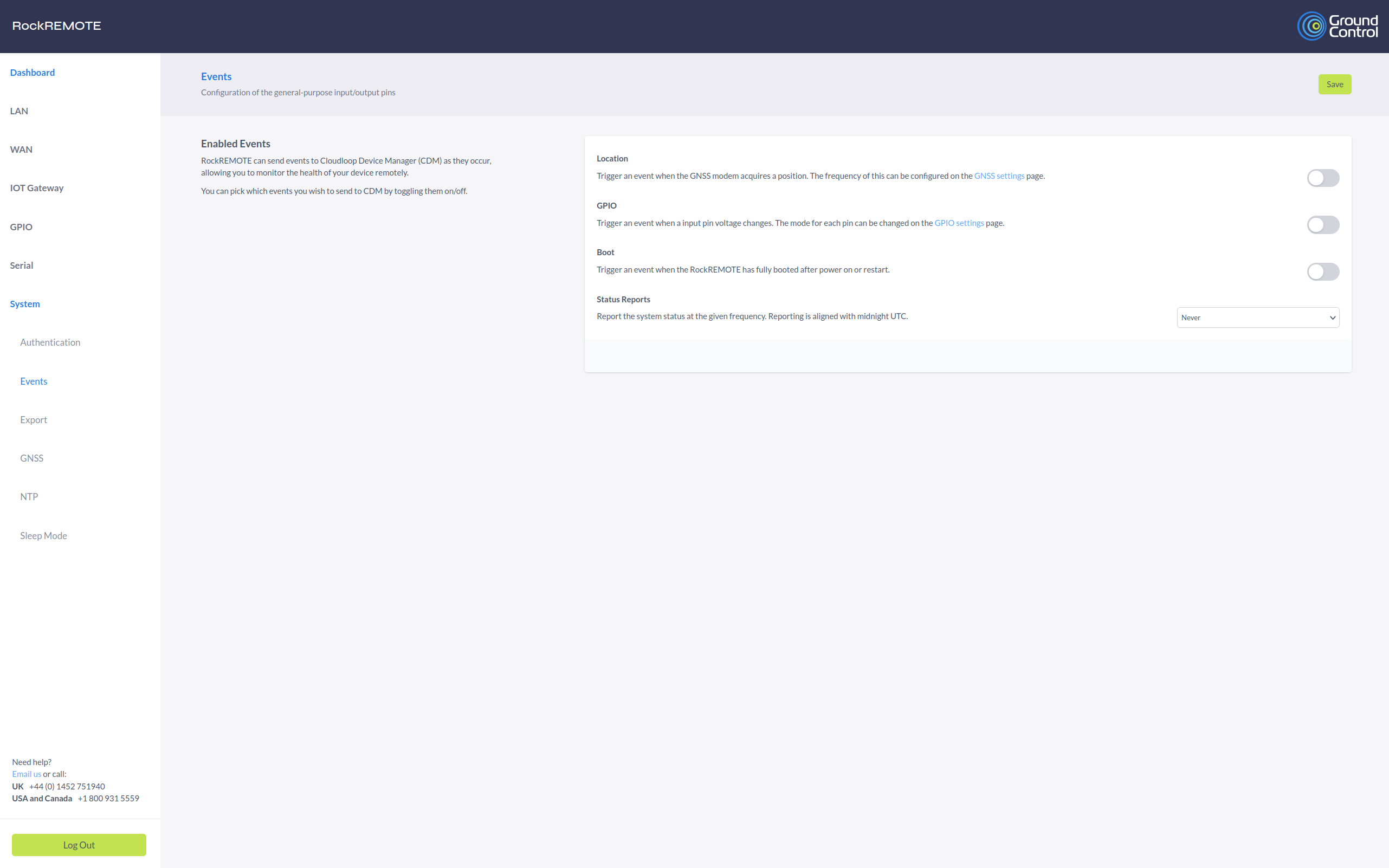Select IOT Gateway in sidebar
Screen dimensions: 1389x868
[37, 187]
